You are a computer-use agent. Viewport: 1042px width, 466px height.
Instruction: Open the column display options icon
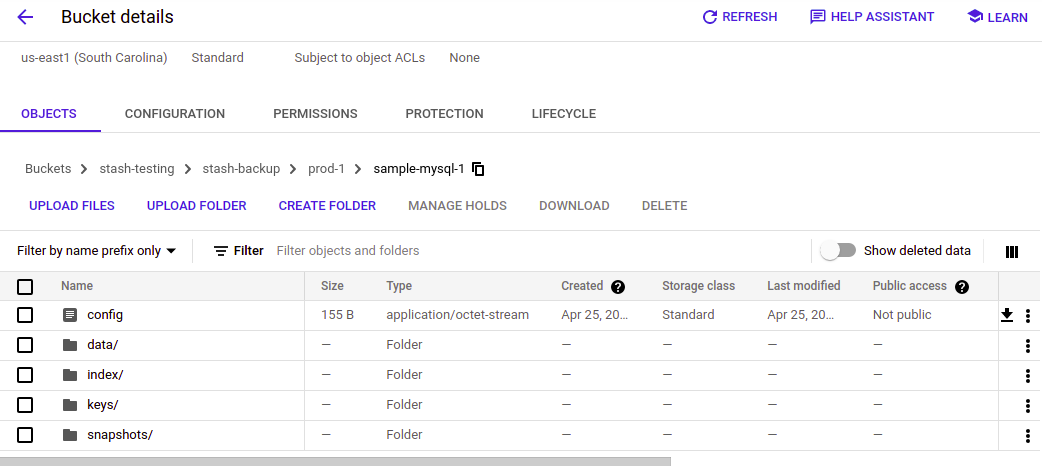[x=1012, y=251]
